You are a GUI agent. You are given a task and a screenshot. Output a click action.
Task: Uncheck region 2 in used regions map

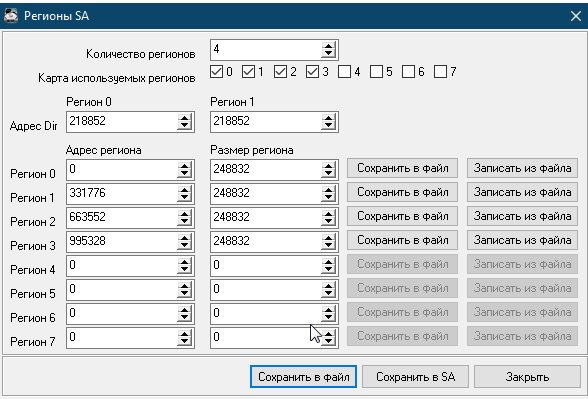(x=280, y=71)
